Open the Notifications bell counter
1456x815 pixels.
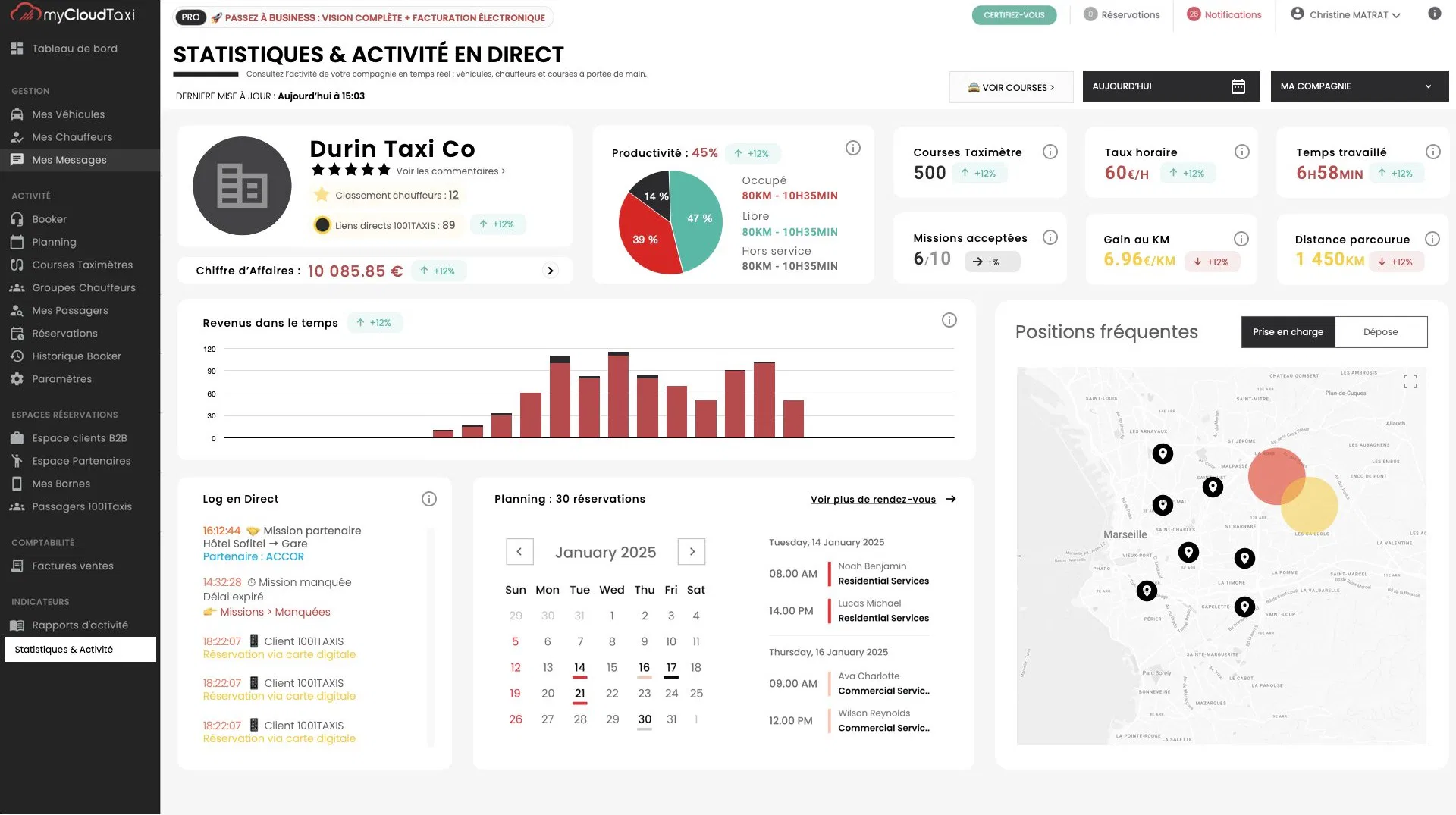coord(1225,14)
